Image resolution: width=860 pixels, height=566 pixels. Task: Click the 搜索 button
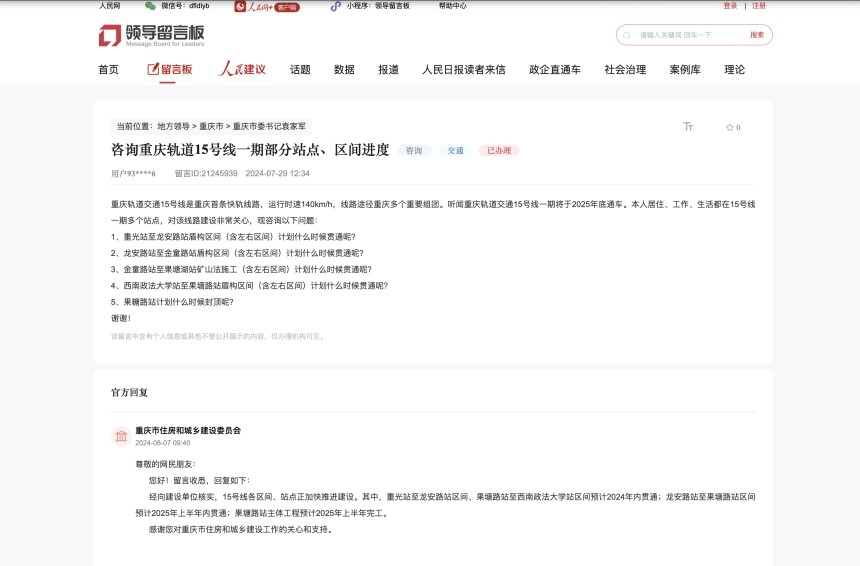(757, 35)
